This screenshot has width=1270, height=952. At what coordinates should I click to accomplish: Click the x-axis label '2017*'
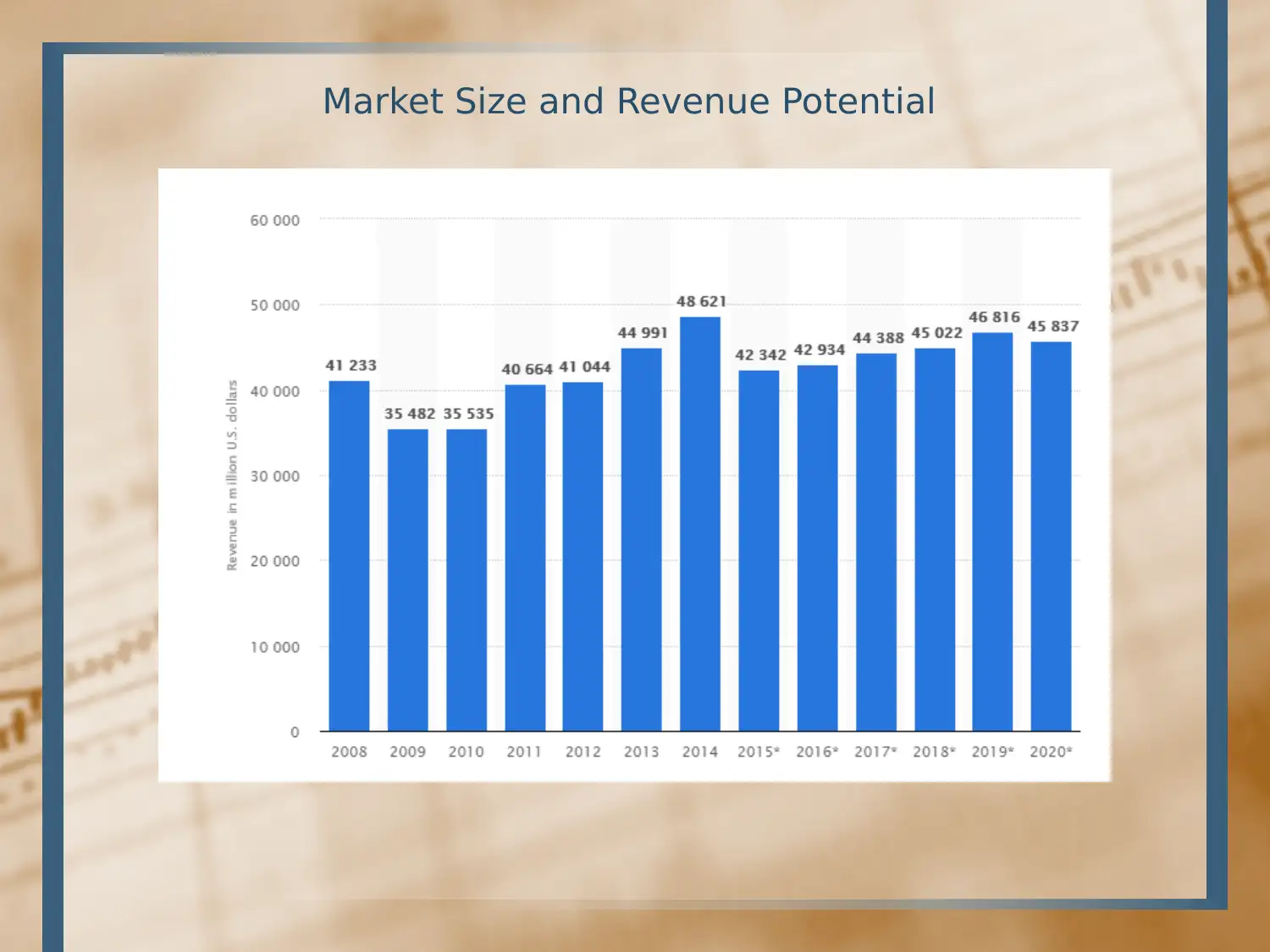[875, 751]
